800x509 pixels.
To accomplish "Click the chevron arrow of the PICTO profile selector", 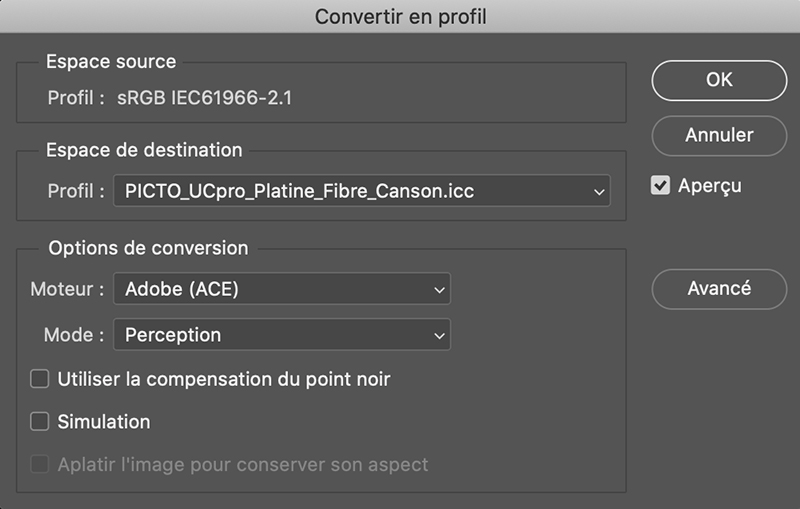I will tap(598, 190).
